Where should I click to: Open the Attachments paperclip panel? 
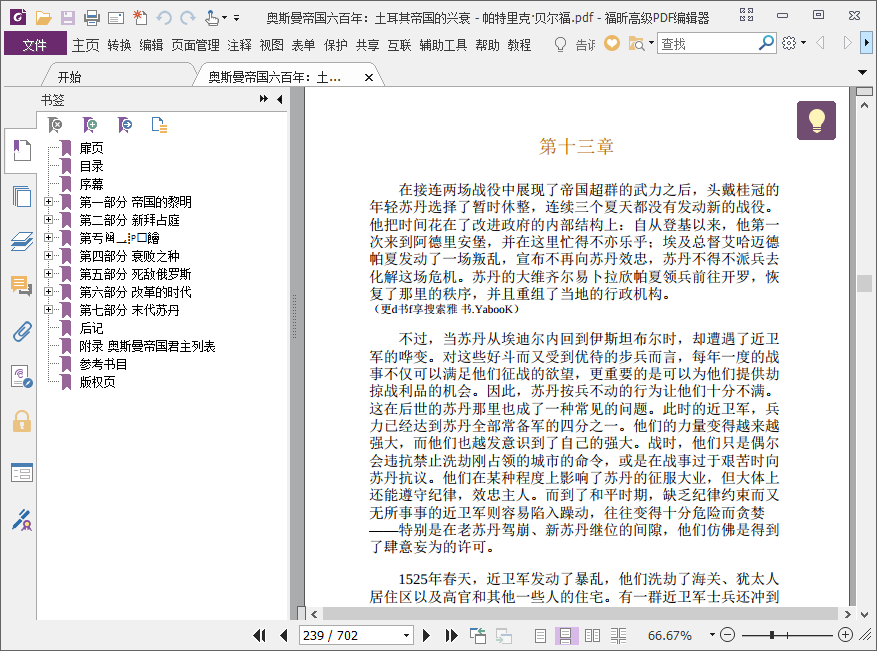coord(21,332)
